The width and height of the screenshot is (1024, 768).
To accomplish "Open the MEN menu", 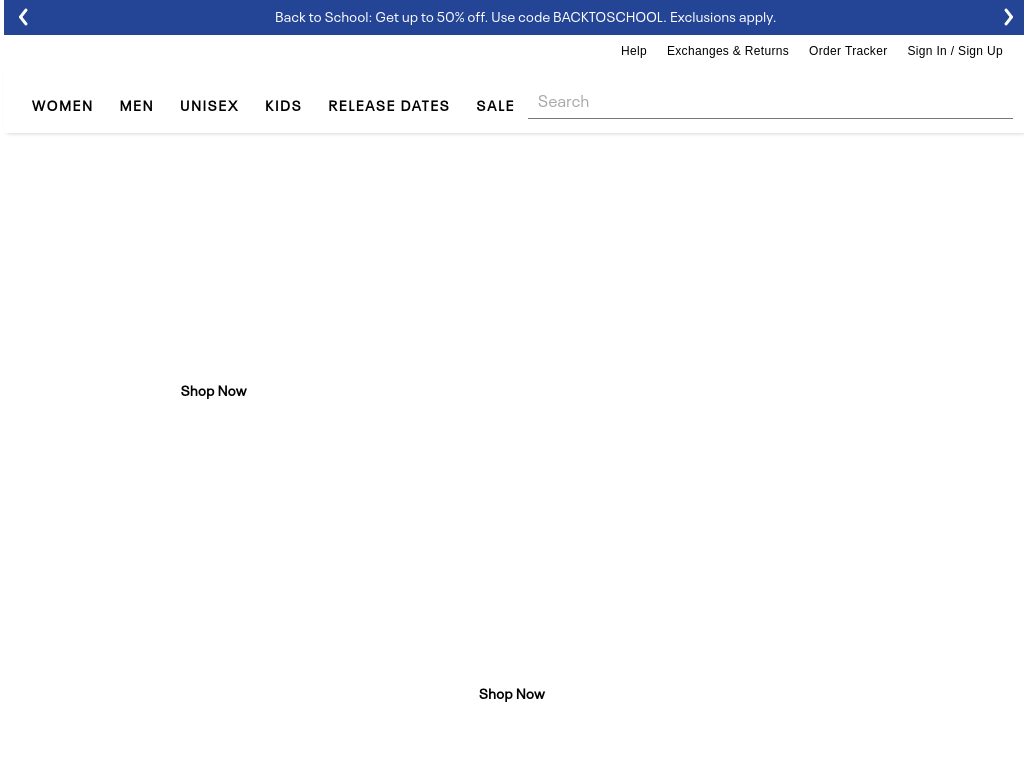I will (x=136, y=105).
